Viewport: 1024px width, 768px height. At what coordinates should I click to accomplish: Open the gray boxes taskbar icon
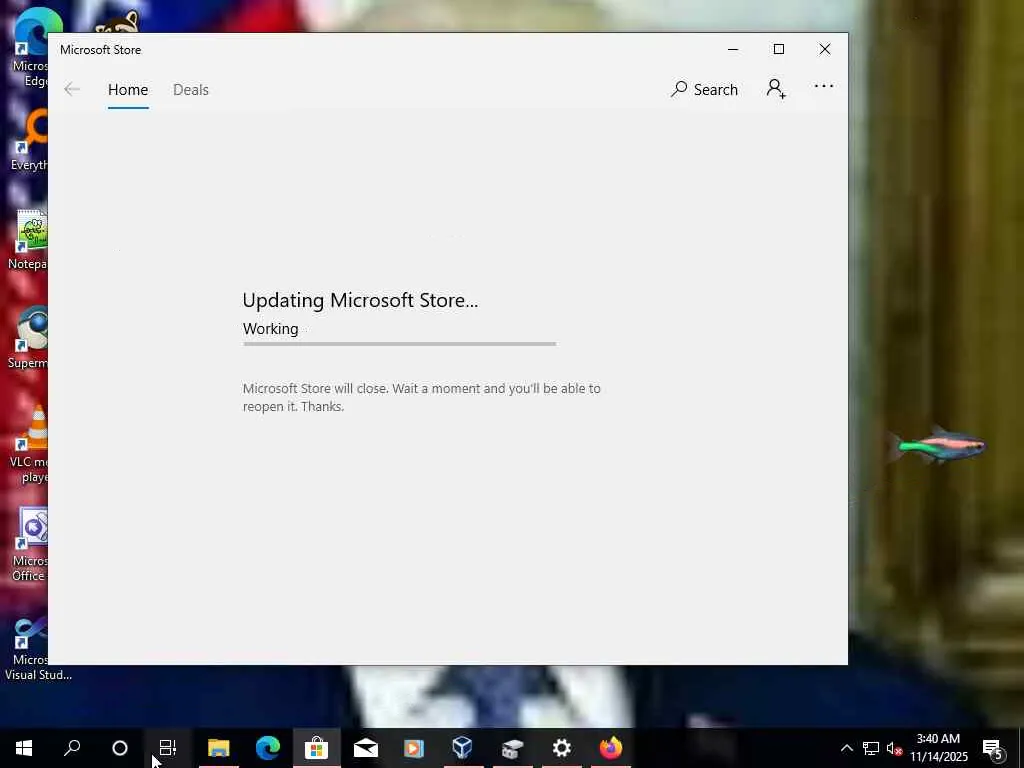[x=513, y=748]
